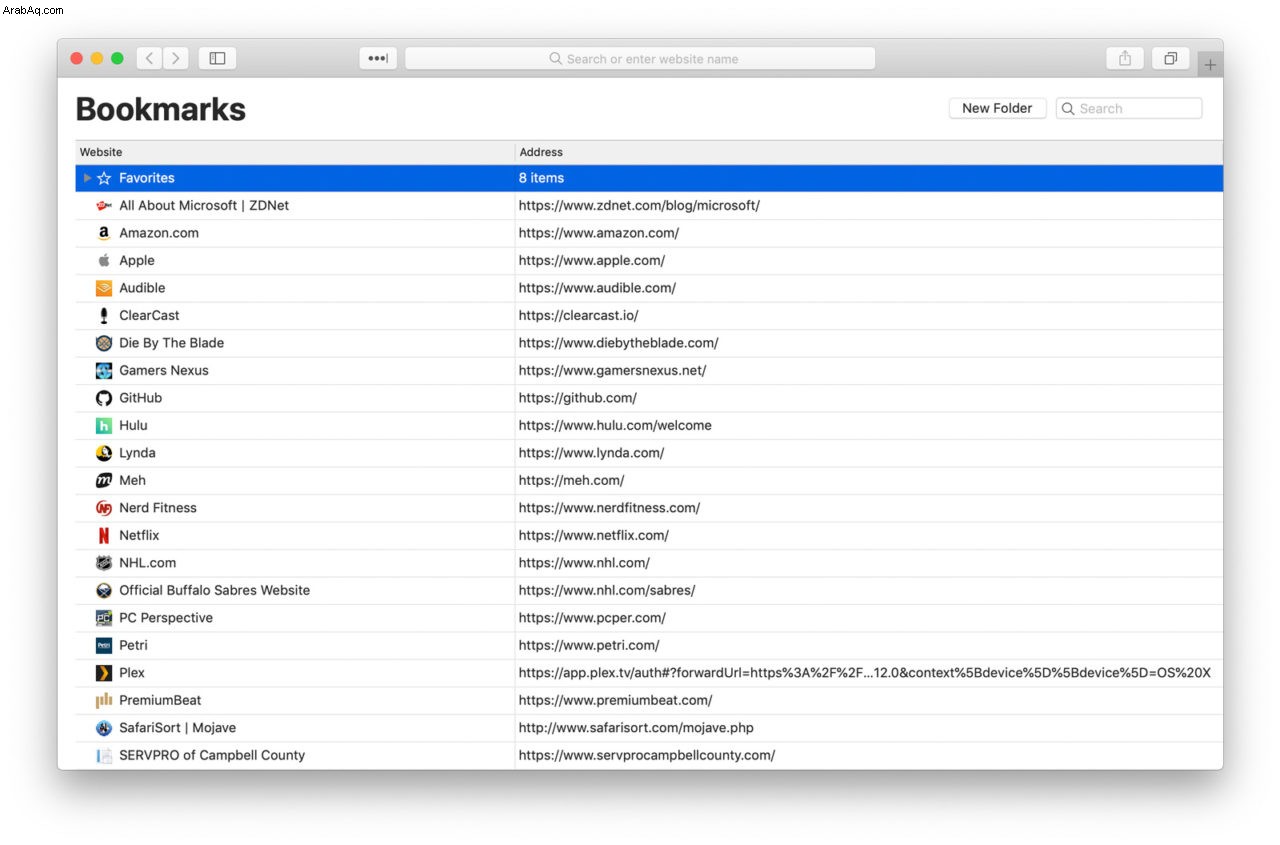Select the Die By The Blade bookmark
Image resolution: width=1280 pixels, height=845 pixels.
(171, 343)
